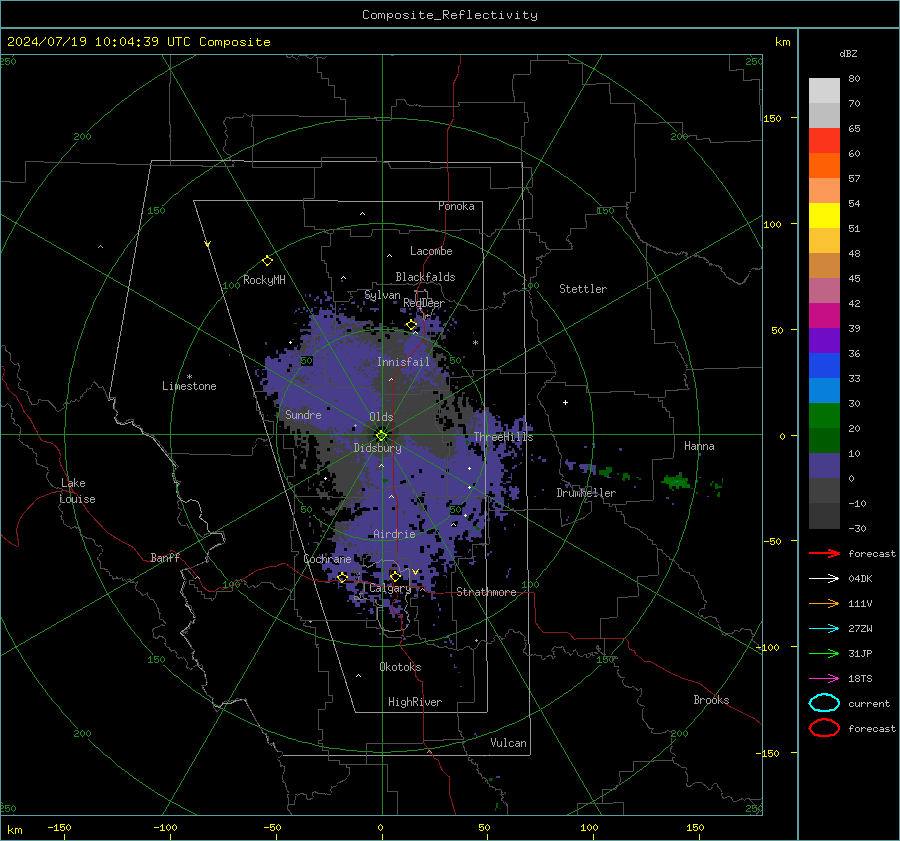Click the asterisk marker above Limestone
This screenshot has height=841, width=900.
tap(189, 377)
